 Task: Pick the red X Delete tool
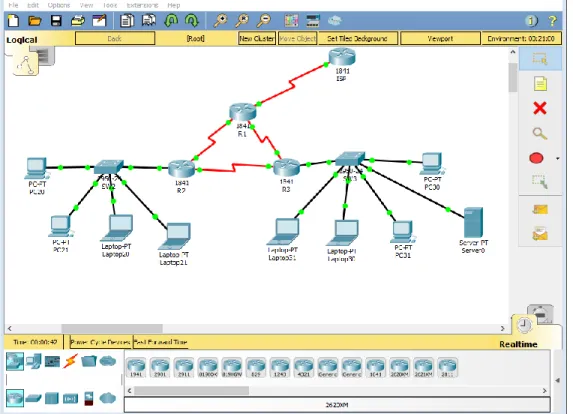point(540,108)
